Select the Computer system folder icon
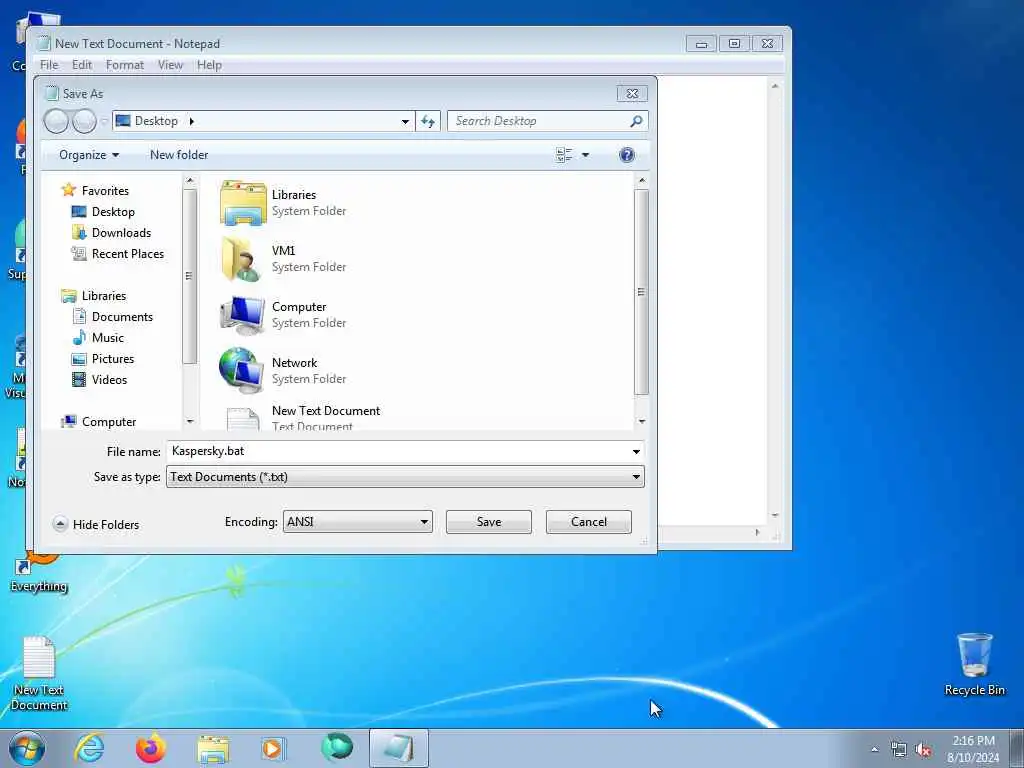 click(x=242, y=315)
